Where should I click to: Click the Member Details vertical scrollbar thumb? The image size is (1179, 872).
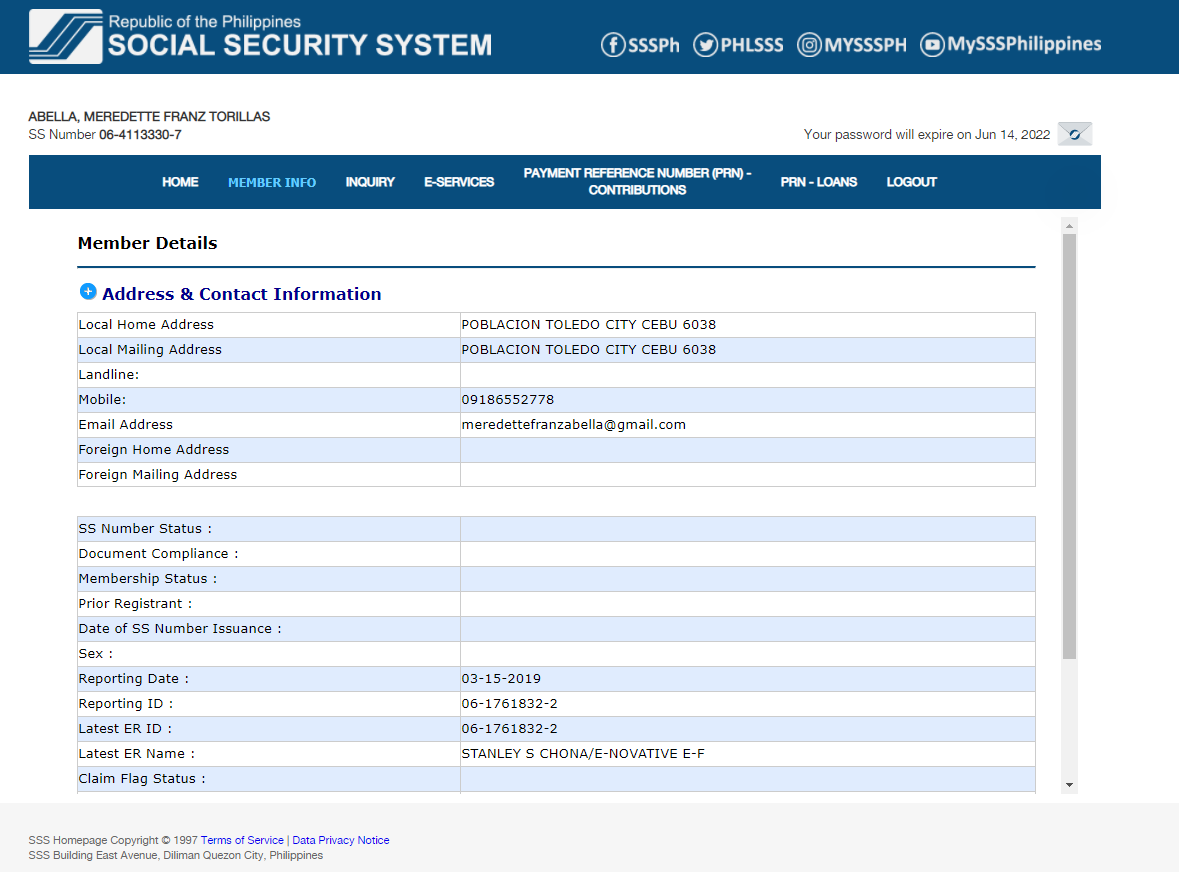pos(1069,445)
